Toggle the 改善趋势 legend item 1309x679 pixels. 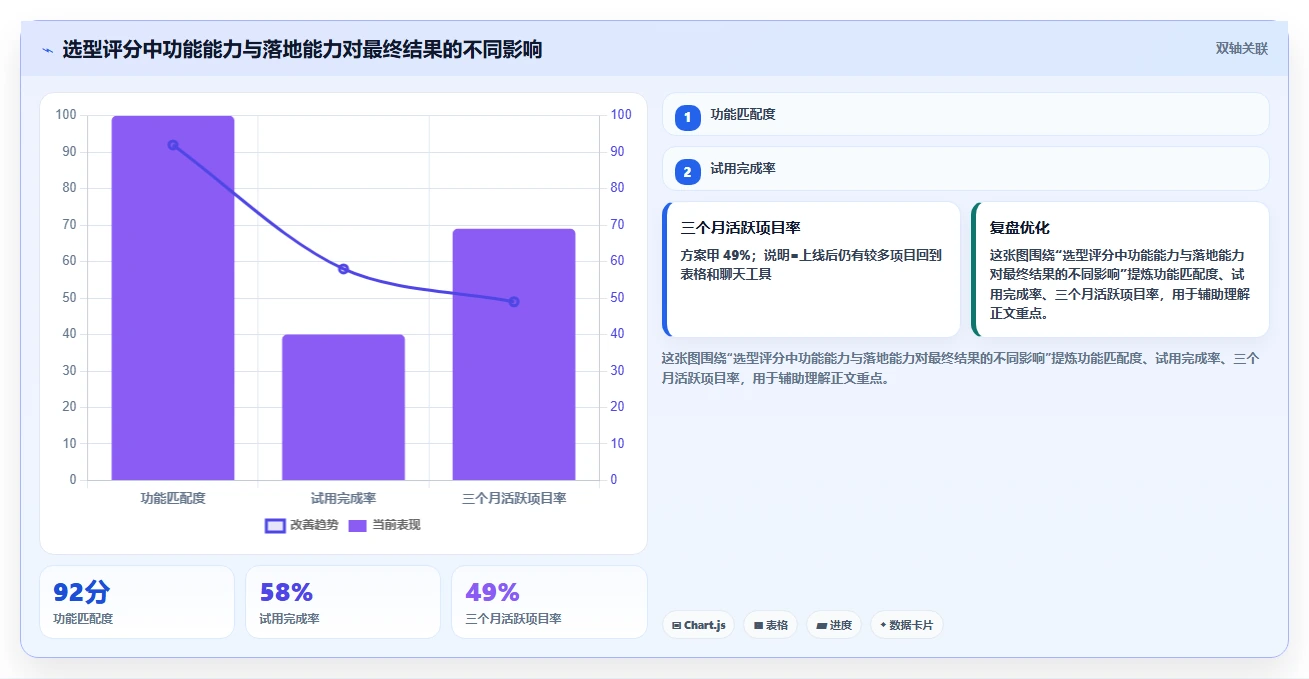tap(301, 525)
